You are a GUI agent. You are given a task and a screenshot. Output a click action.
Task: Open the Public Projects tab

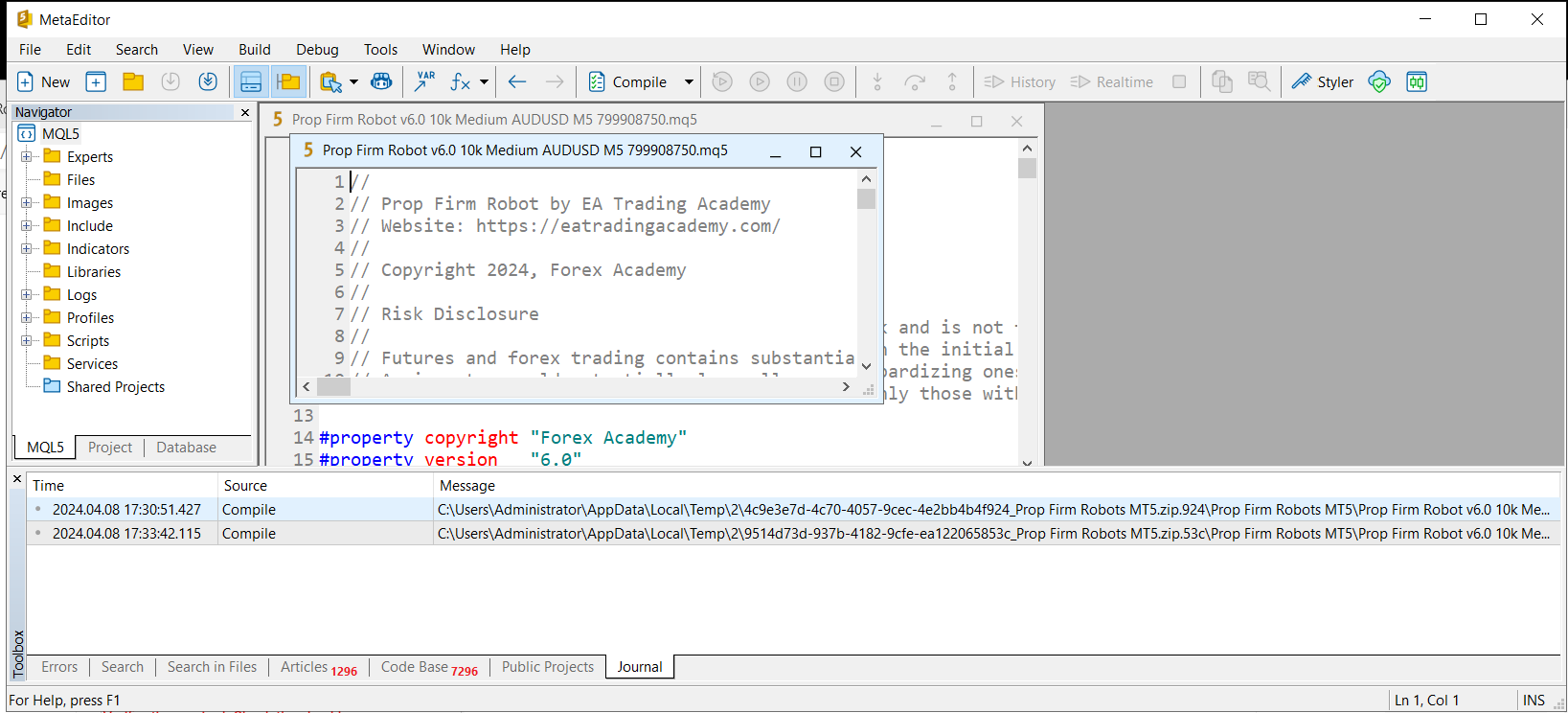[x=548, y=667]
